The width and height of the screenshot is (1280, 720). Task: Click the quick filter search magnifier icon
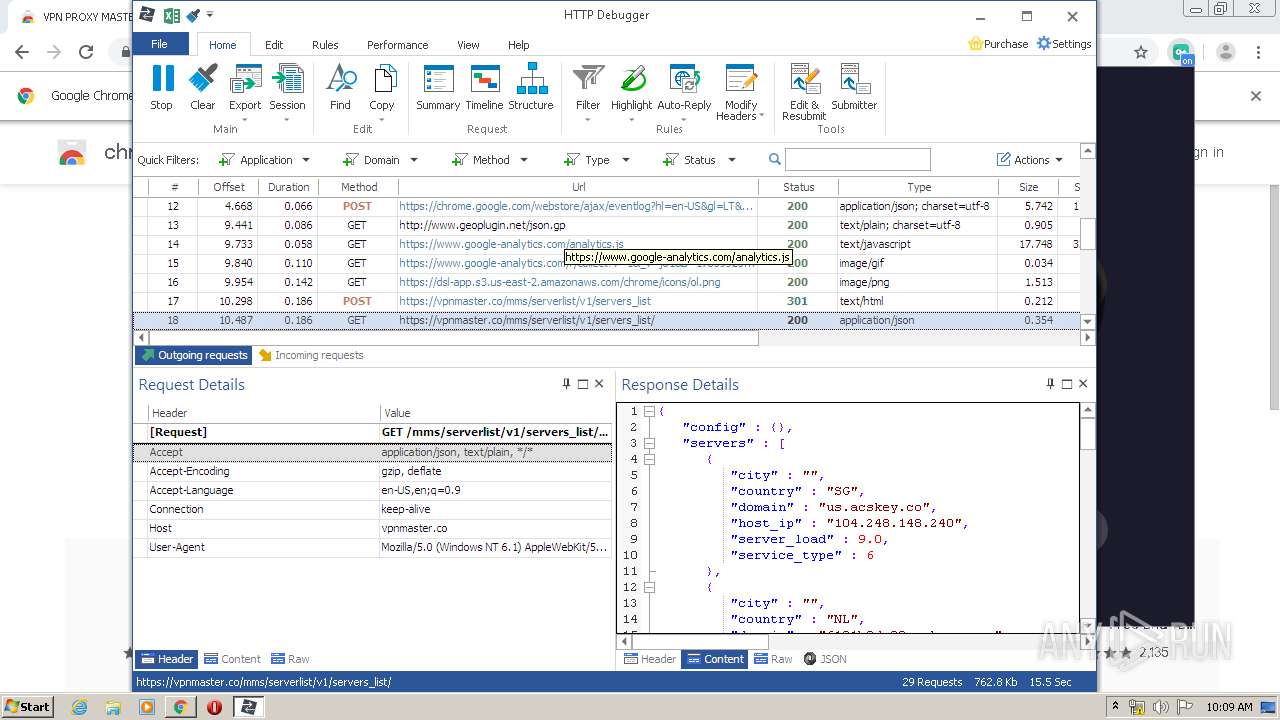click(775, 160)
